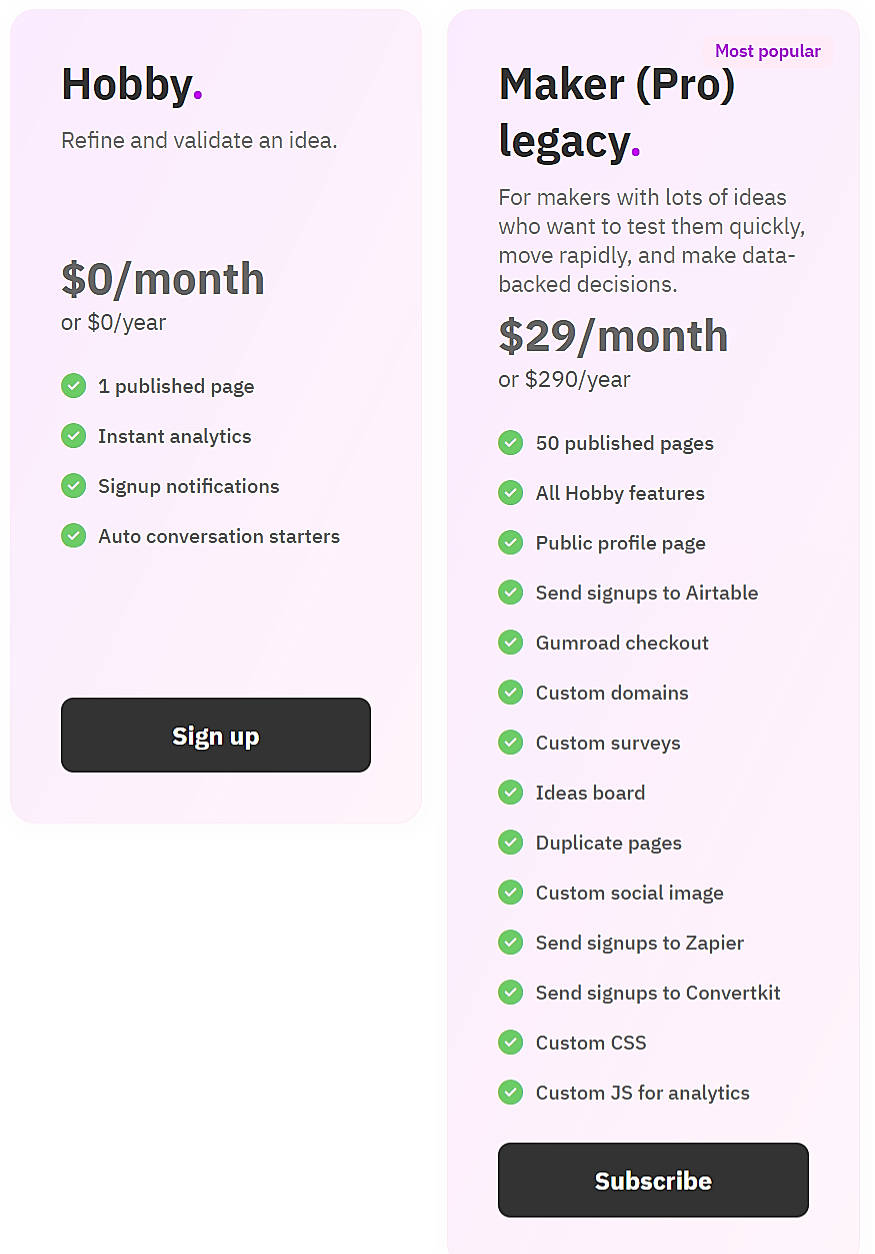Image resolution: width=875 pixels, height=1254 pixels.
Task: Click the checkmark icon beside 'Ideas board'
Action: [x=510, y=792]
